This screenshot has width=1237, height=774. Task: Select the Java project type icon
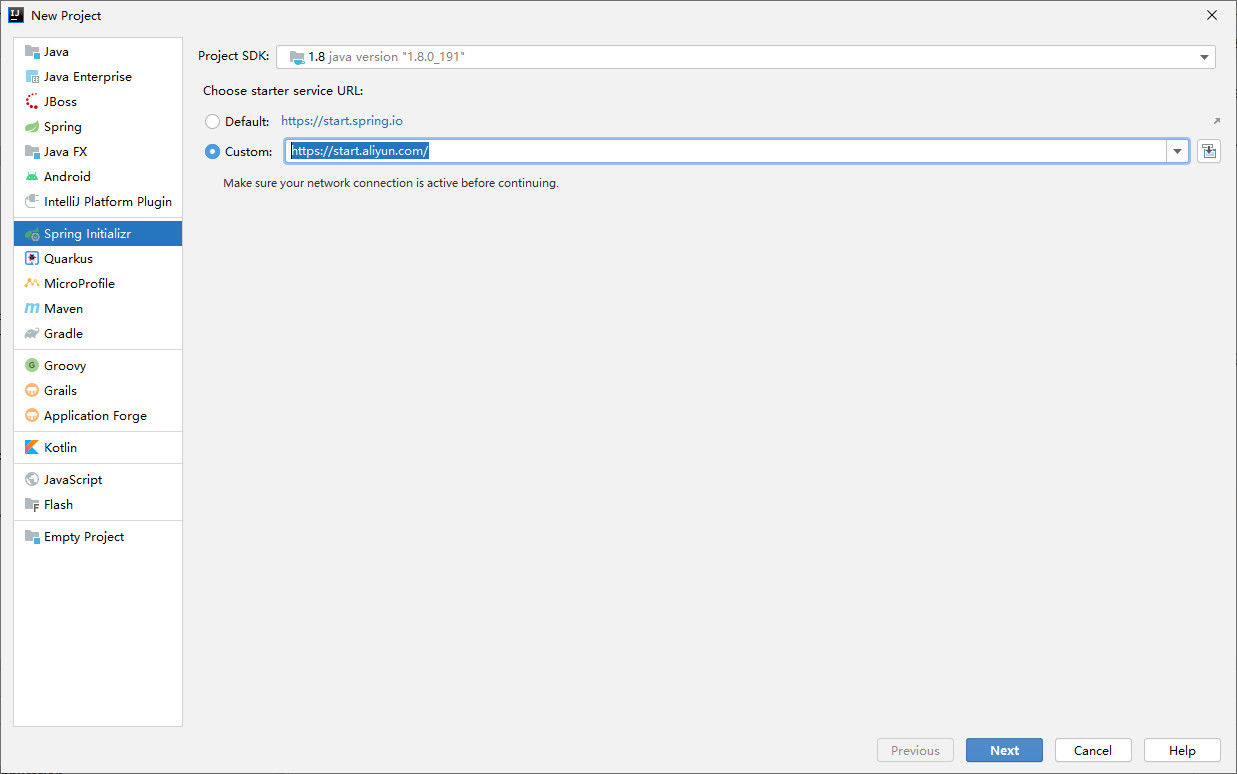click(32, 52)
